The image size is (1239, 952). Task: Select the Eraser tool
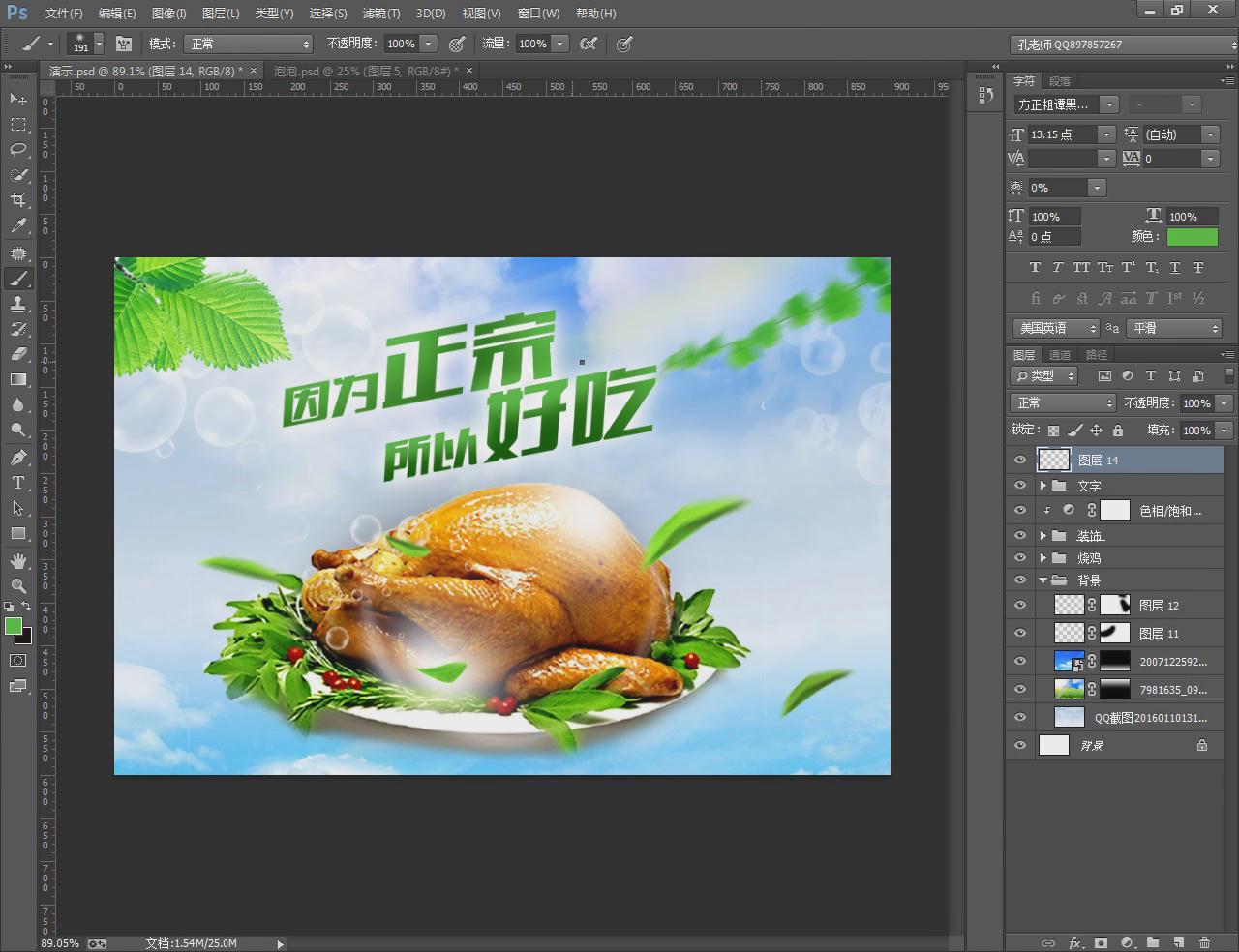pyautogui.click(x=18, y=354)
